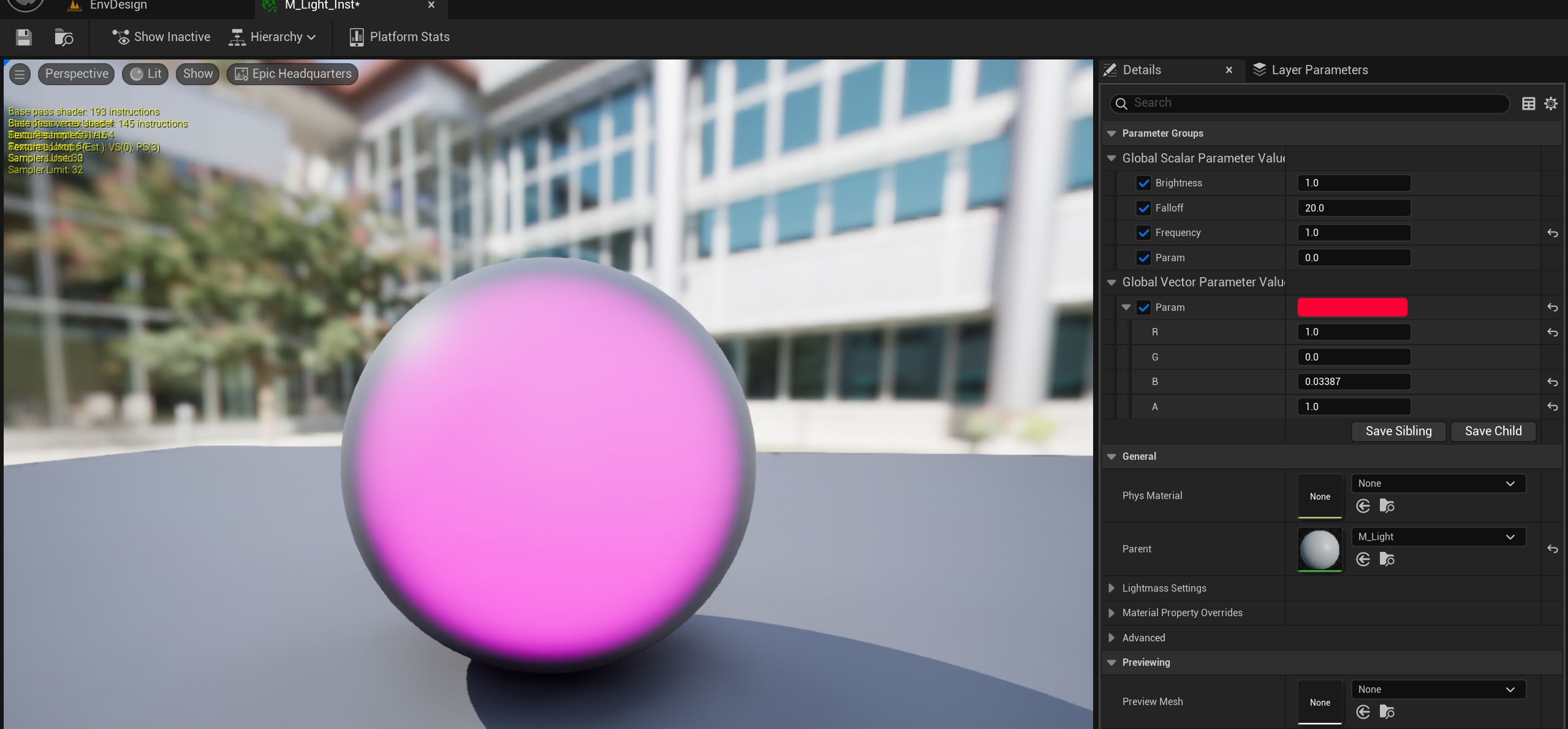The height and width of the screenshot is (729, 1568).
Task: Expand the Lightmass Settings section
Action: 1112,588
